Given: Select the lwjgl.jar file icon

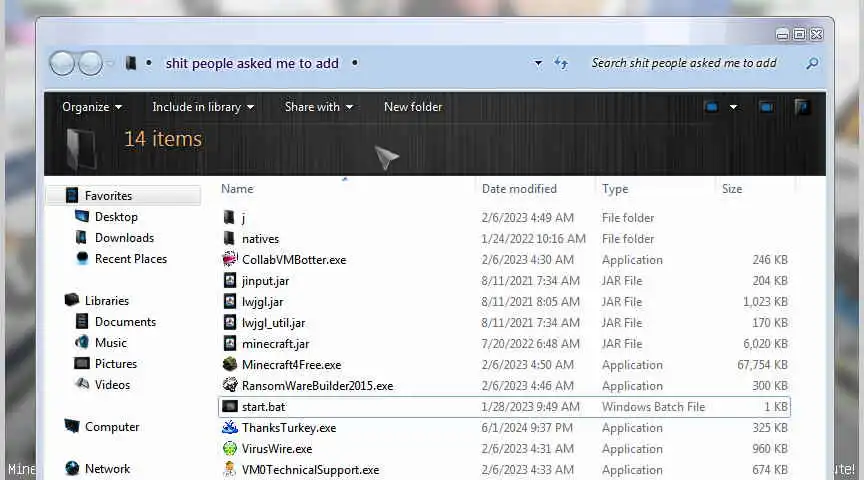Looking at the screenshot, I should tap(230, 301).
